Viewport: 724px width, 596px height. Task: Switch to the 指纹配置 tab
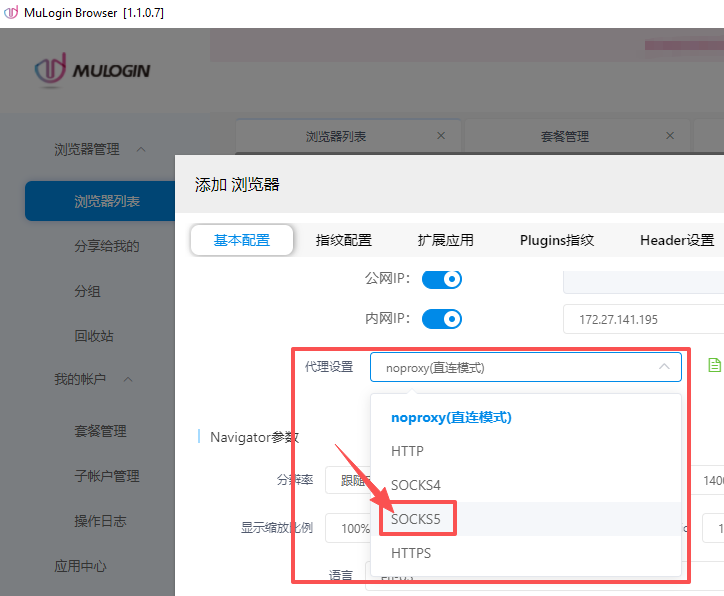[x=343, y=240]
